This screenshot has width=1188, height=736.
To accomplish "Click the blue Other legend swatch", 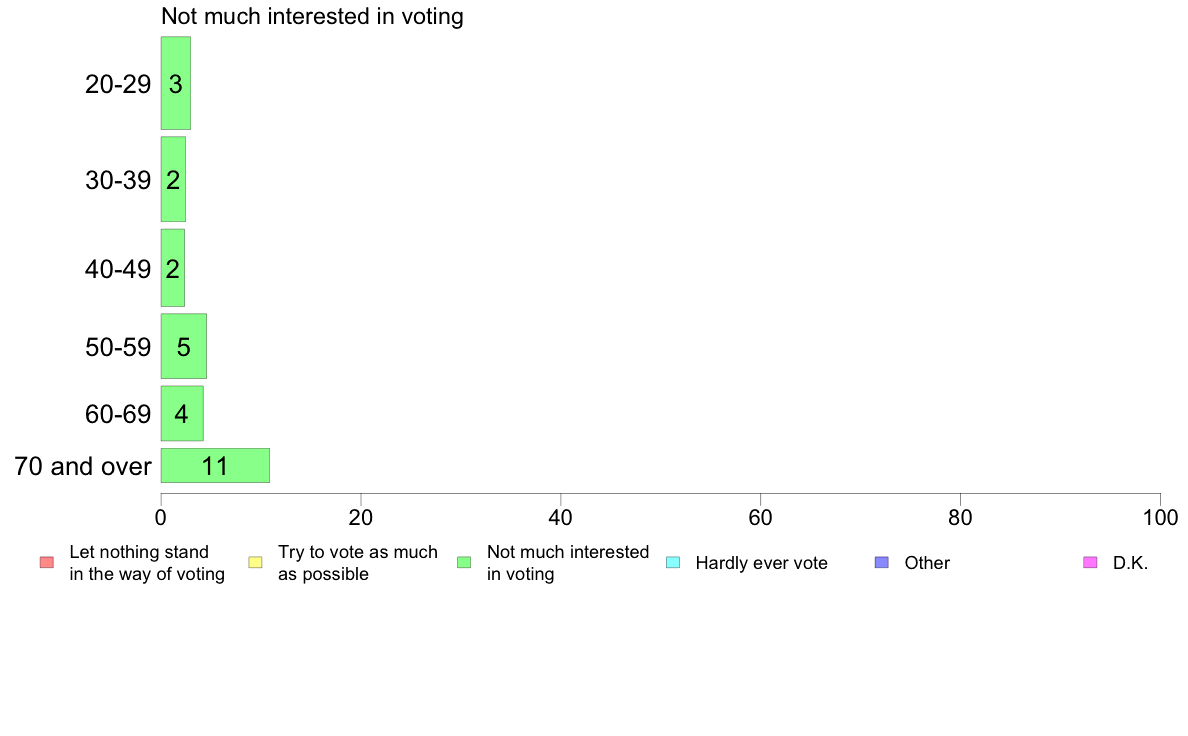I will pos(882,562).
